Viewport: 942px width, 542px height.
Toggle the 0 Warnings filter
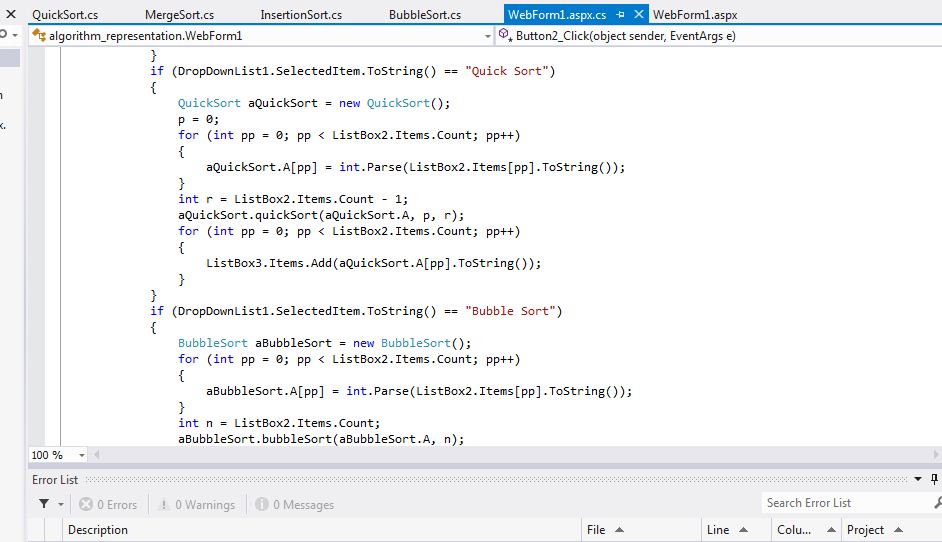197,504
